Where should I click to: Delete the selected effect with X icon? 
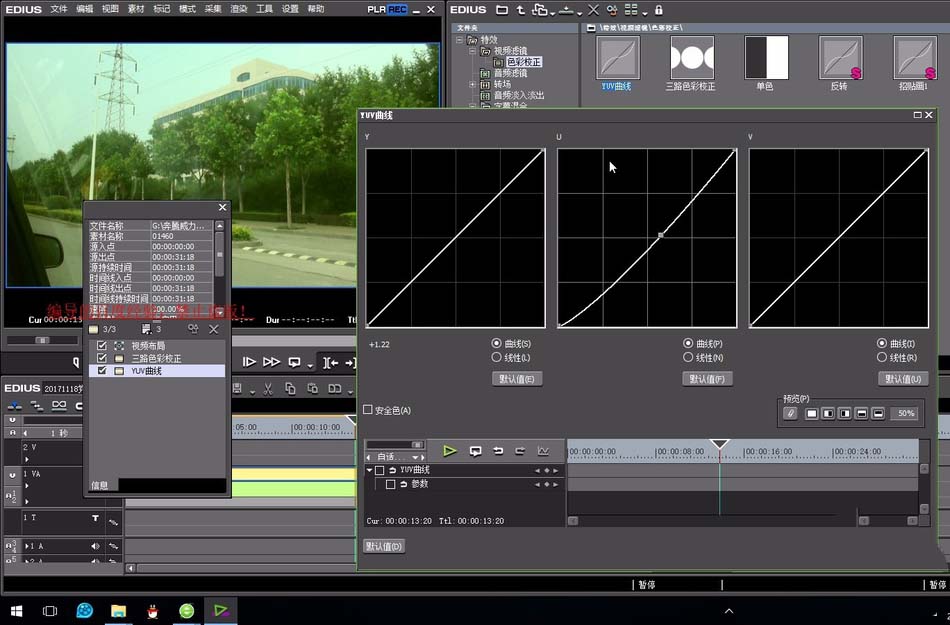point(593,10)
